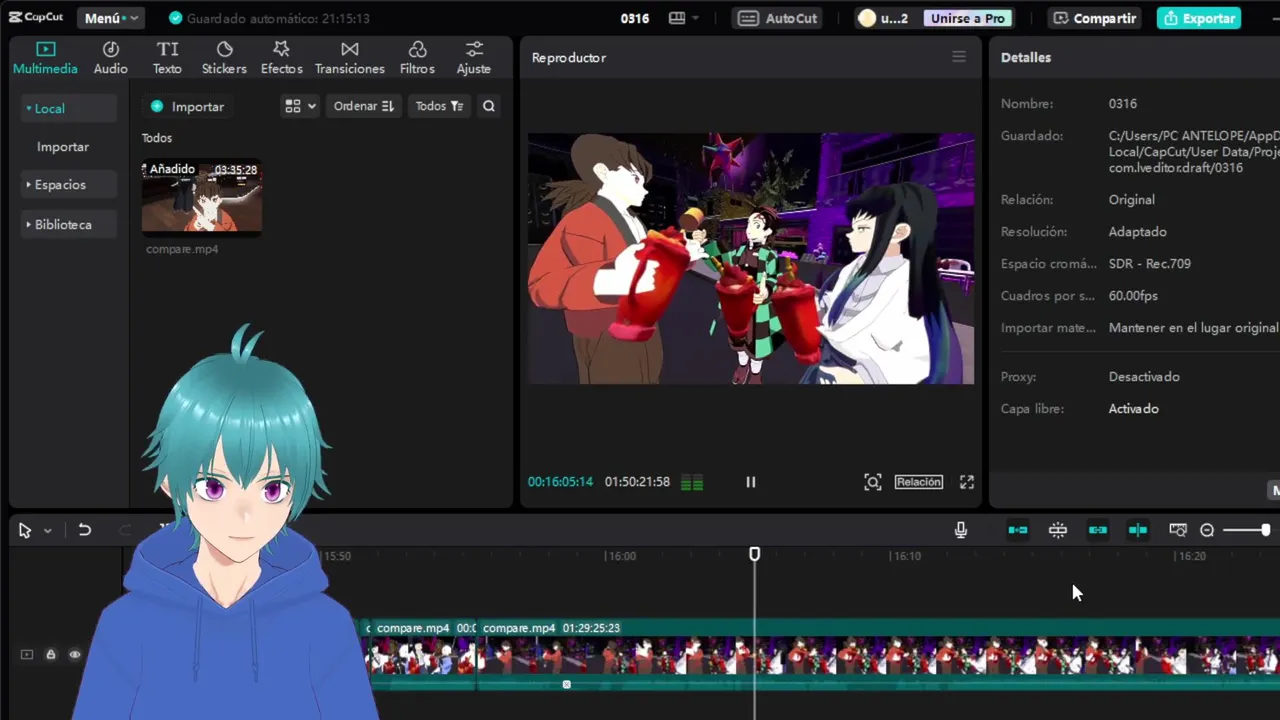Click the microphone record voiceover icon
The image size is (1280, 720).
point(961,530)
